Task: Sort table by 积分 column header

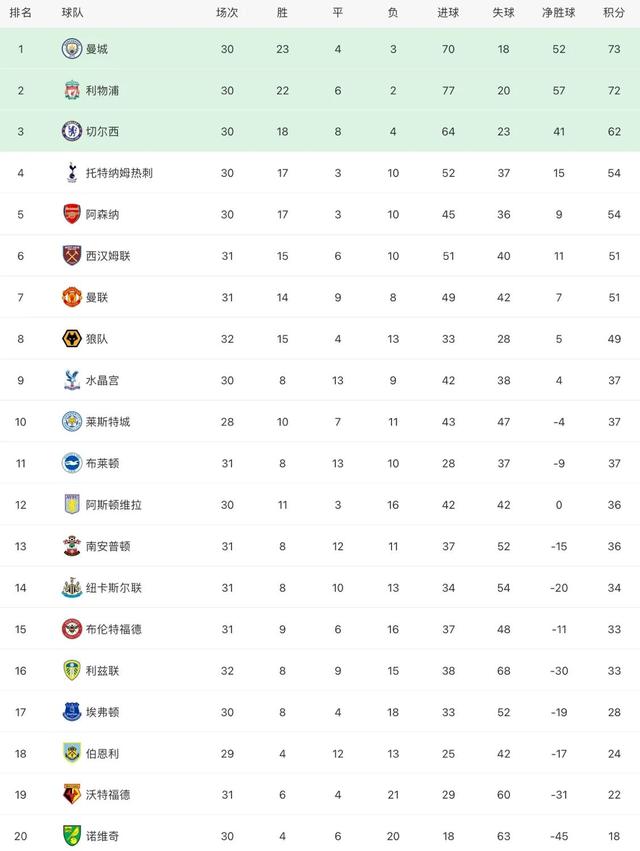Action: coord(614,12)
